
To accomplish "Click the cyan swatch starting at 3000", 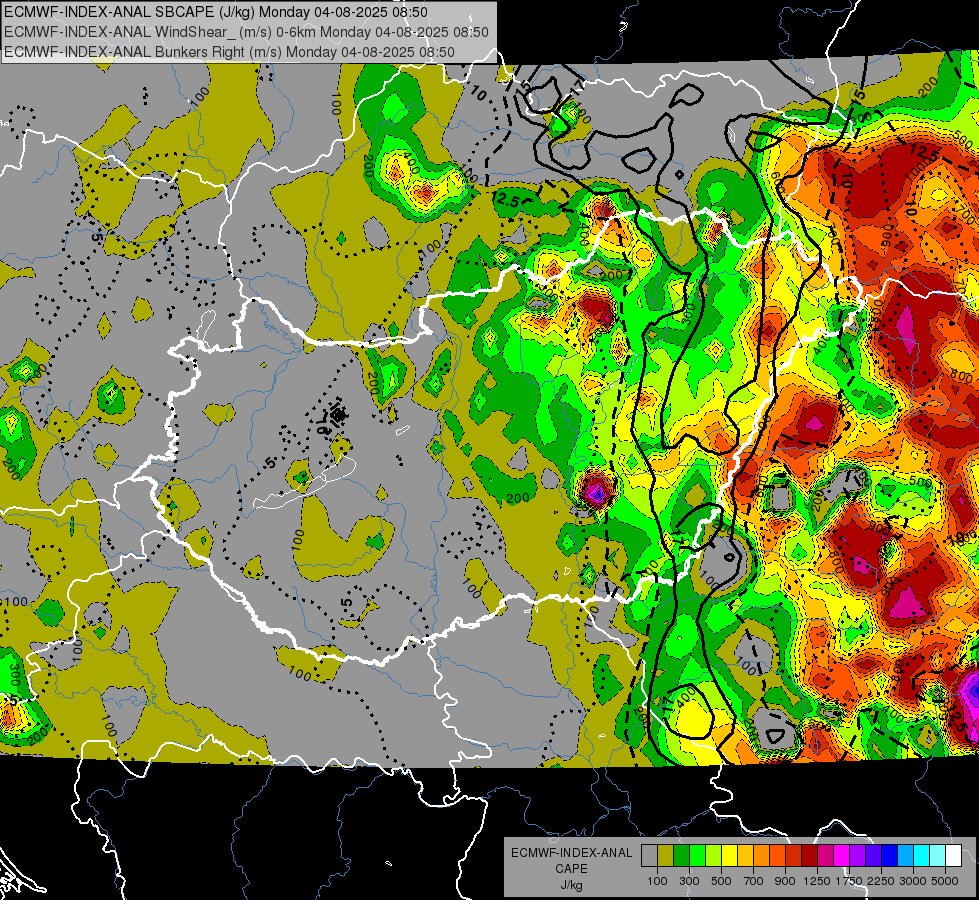I will pos(922,856).
